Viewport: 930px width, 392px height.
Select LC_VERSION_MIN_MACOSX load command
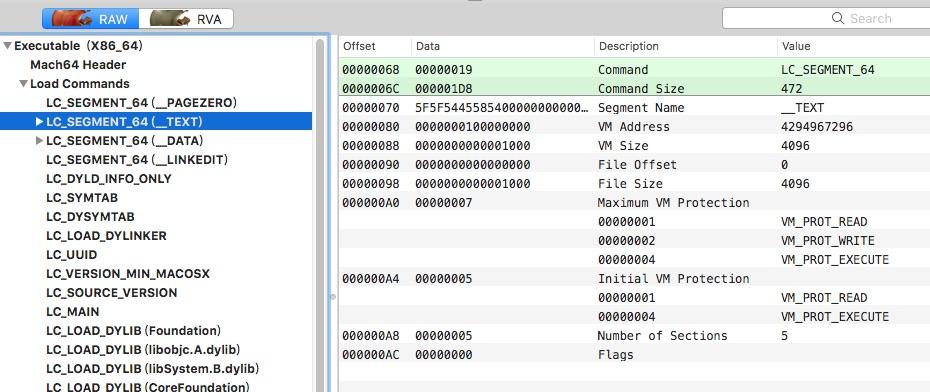pyautogui.click(x=128, y=273)
